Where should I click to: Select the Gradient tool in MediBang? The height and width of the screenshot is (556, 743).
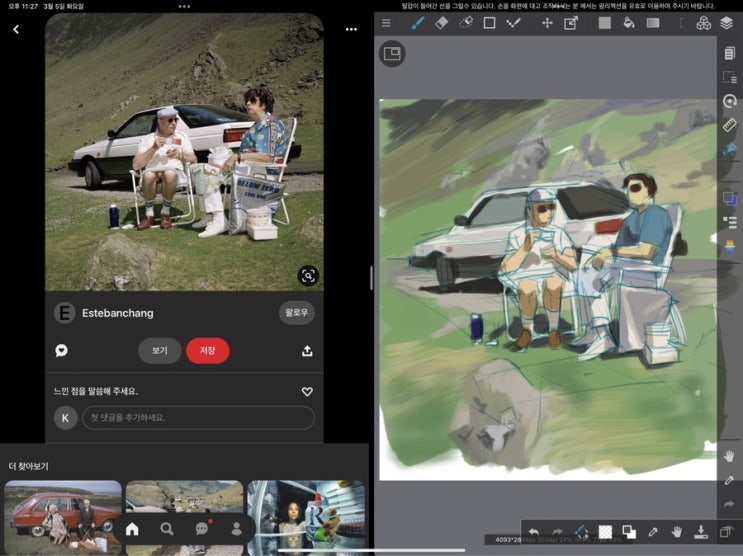(x=653, y=23)
